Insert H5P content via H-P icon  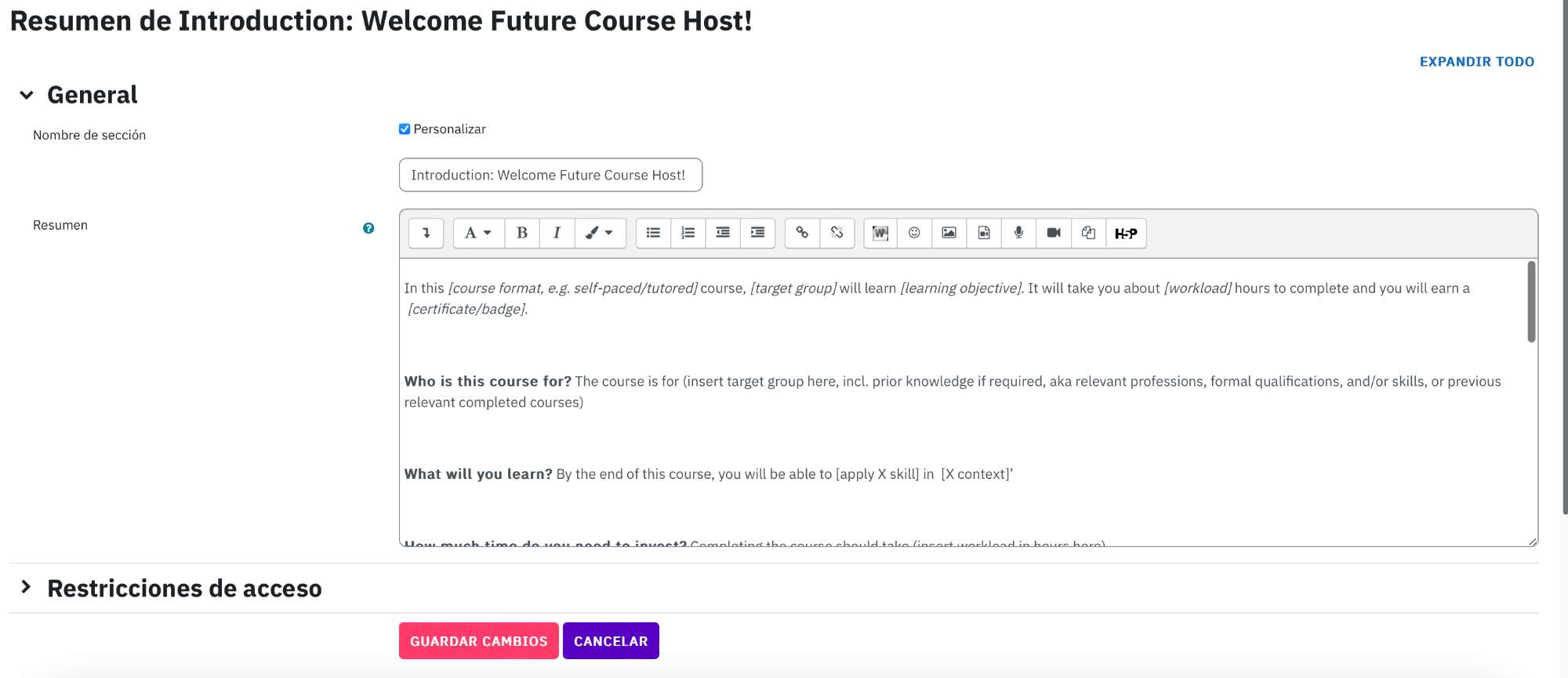(1126, 233)
